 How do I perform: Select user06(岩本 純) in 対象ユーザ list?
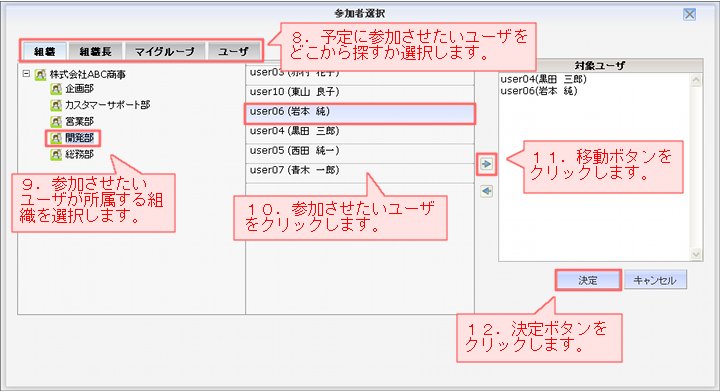tap(539, 91)
